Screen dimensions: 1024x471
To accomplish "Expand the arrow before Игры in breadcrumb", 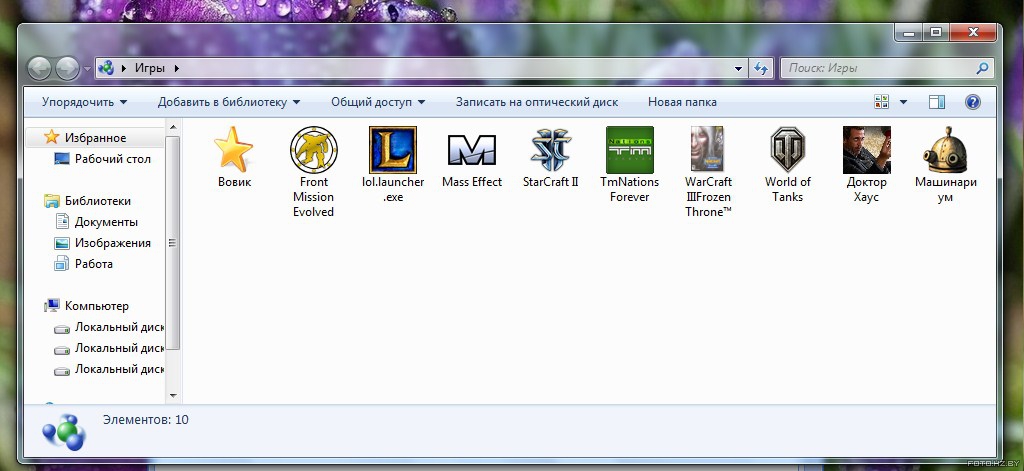I will coord(124,68).
